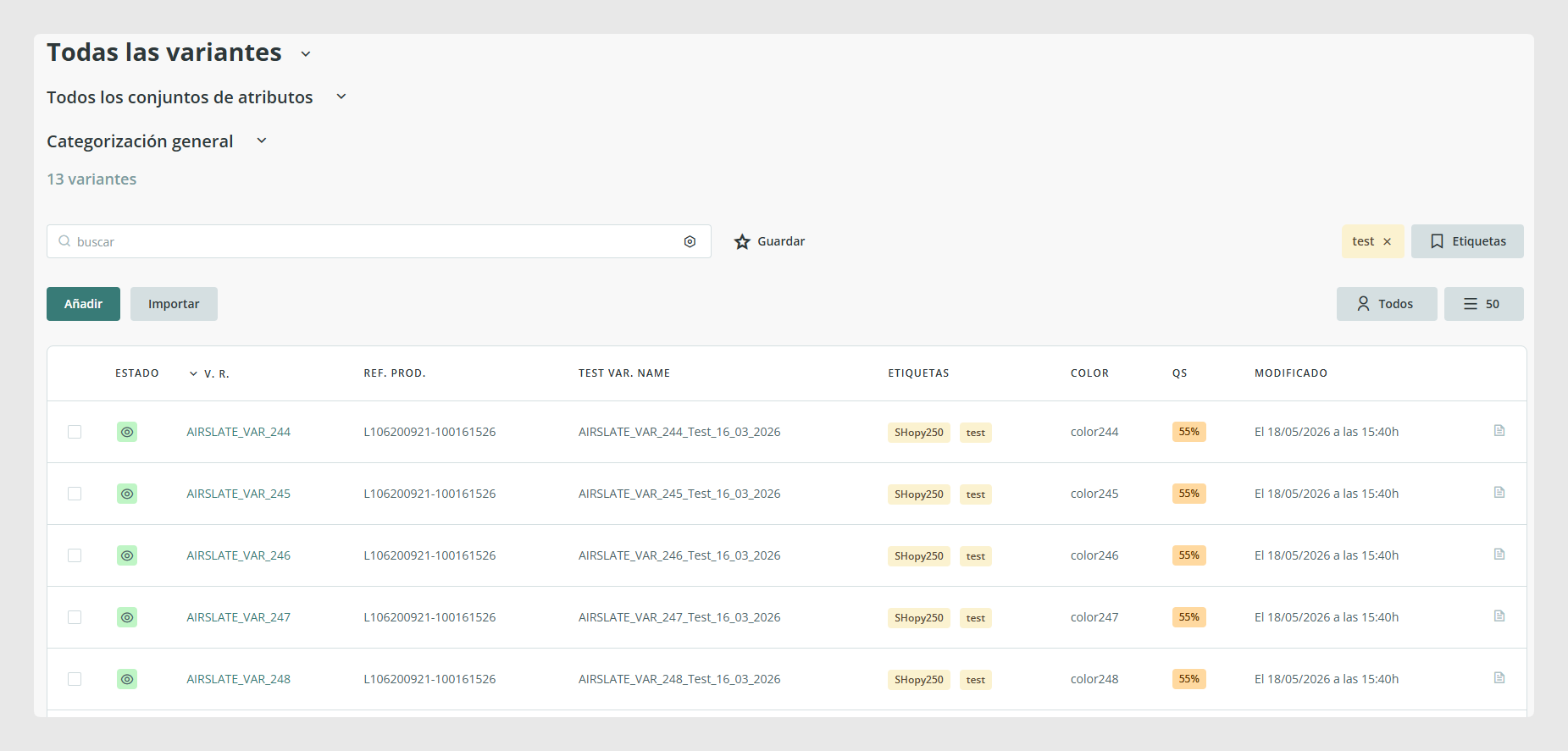Change rows per page from 50
The width and height of the screenshot is (1568, 751).
(1483, 304)
